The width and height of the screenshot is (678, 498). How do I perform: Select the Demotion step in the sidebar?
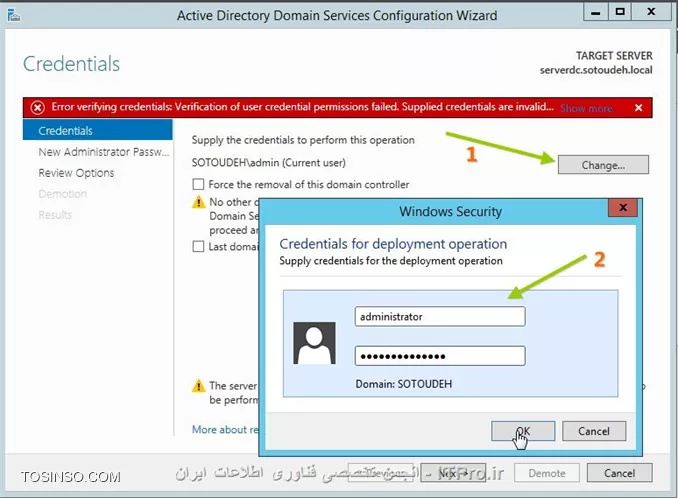pos(63,194)
